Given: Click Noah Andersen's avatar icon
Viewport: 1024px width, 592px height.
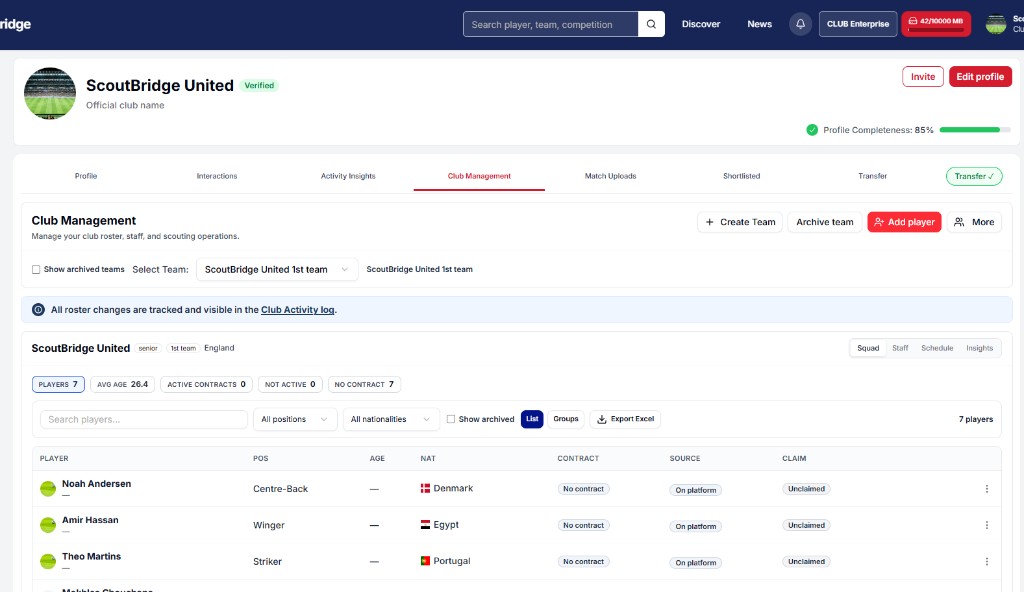Looking at the screenshot, I should click(48, 489).
